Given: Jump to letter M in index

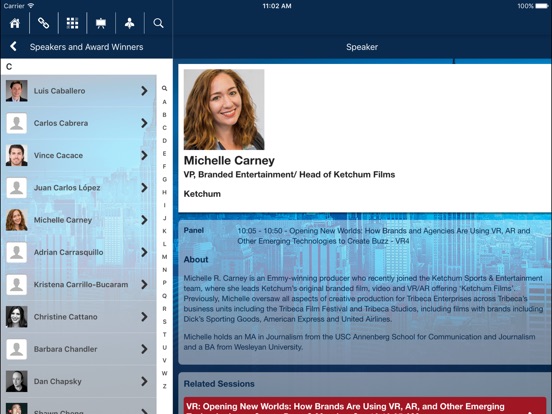Looking at the screenshot, I should pyautogui.click(x=164, y=257).
